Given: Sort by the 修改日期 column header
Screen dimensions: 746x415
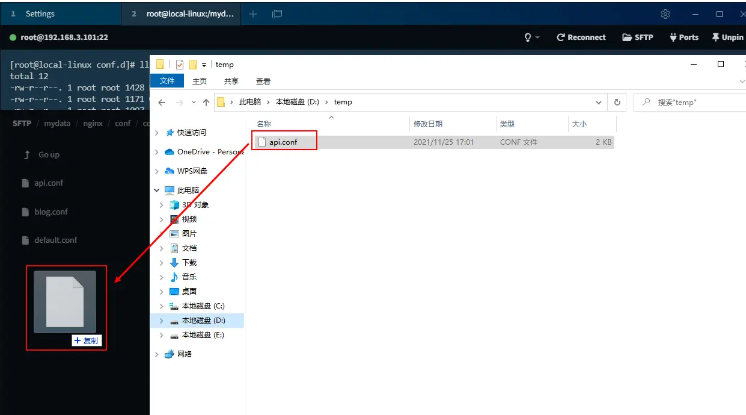Looking at the screenshot, I should [428, 124].
